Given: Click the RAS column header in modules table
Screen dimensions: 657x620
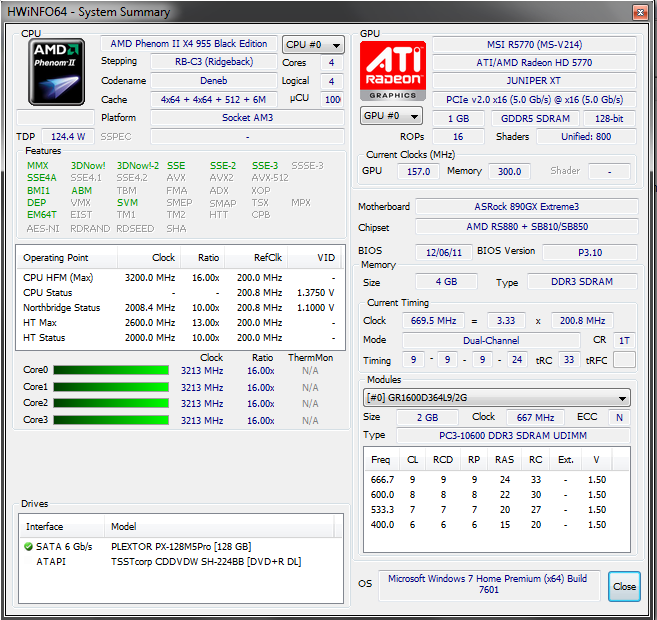Looking at the screenshot, I should tap(504, 460).
